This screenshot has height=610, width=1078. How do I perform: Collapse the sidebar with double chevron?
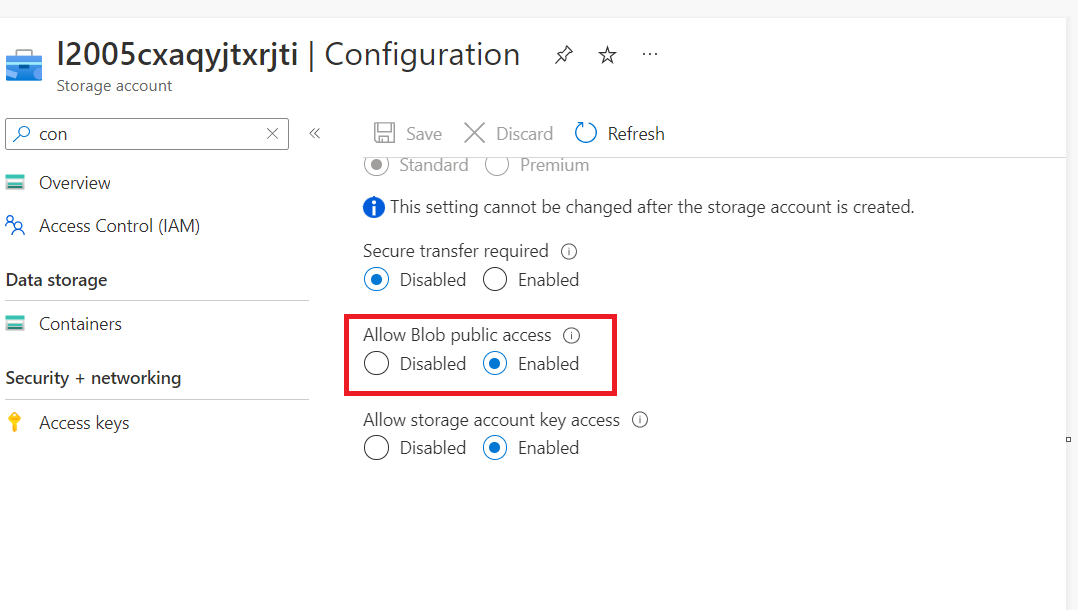coord(314,134)
